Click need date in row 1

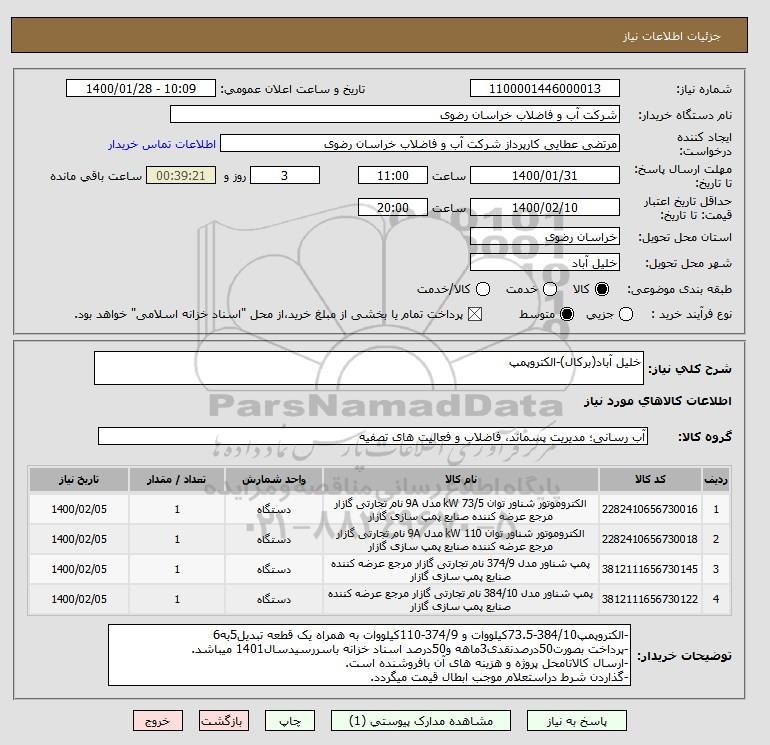pos(79,509)
